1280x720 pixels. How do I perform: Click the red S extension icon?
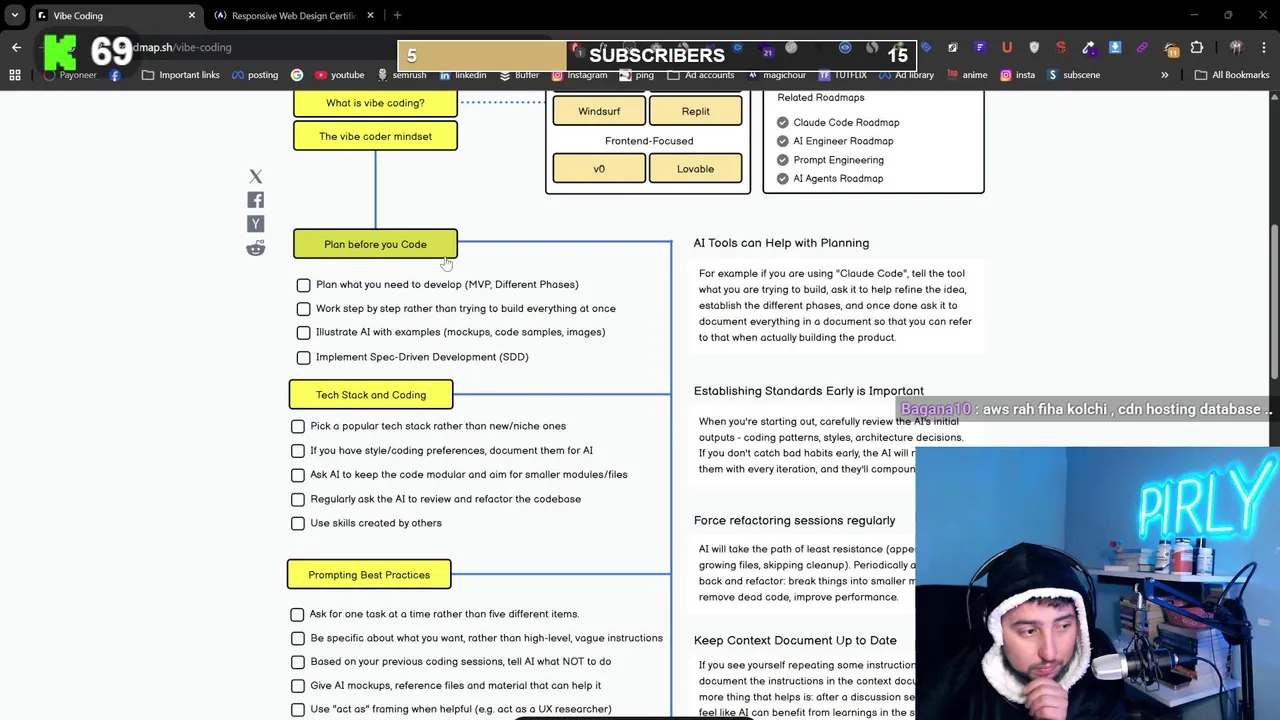(1061, 47)
